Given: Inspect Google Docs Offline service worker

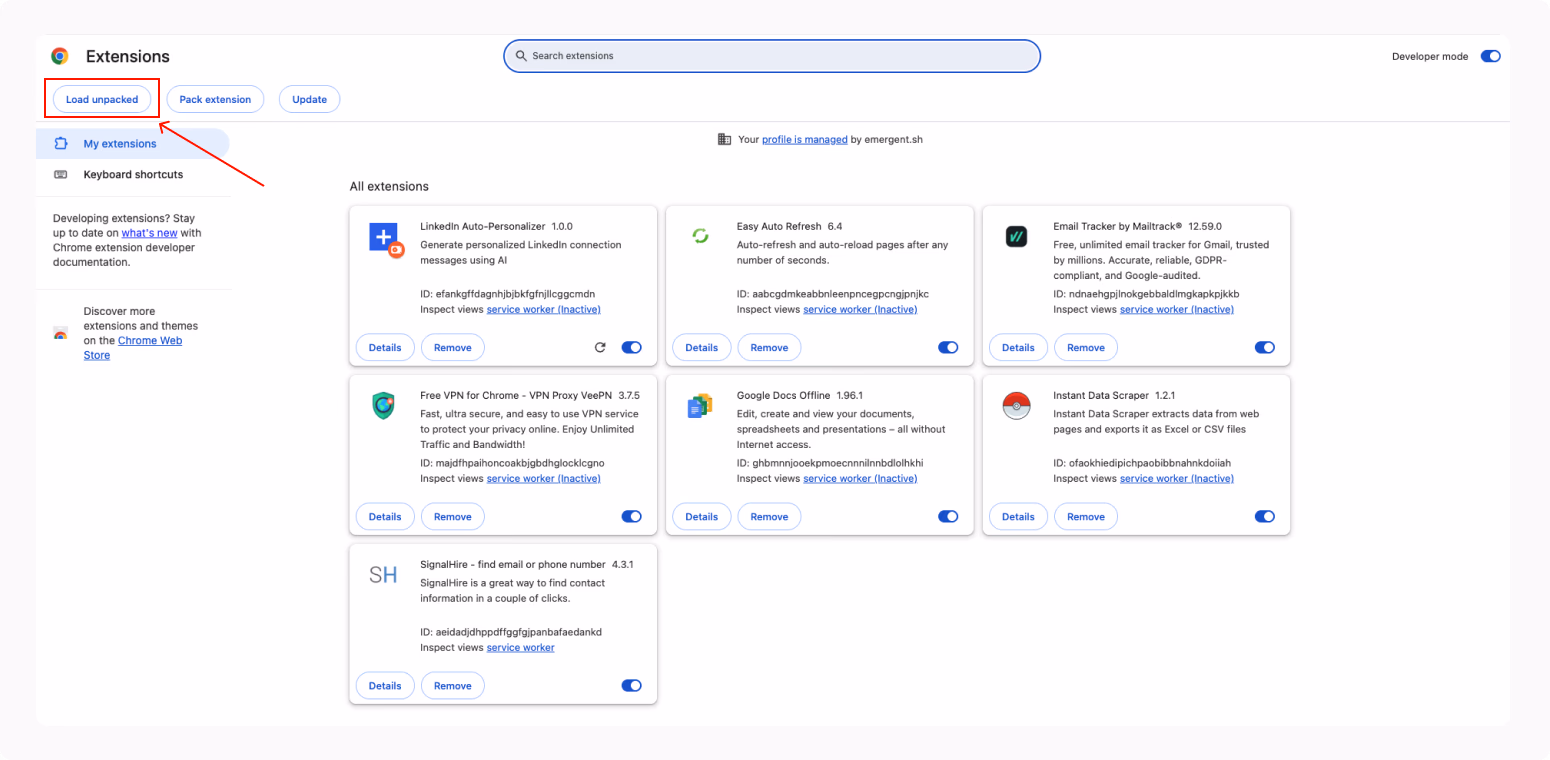Looking at the screenshot, I should [x=860, y=478].
